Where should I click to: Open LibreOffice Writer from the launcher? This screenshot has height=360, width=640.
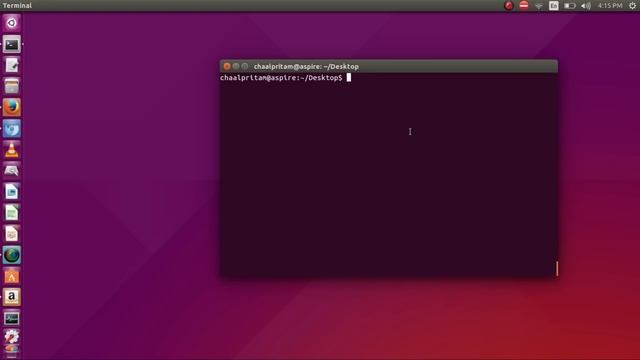click(11, 192)
